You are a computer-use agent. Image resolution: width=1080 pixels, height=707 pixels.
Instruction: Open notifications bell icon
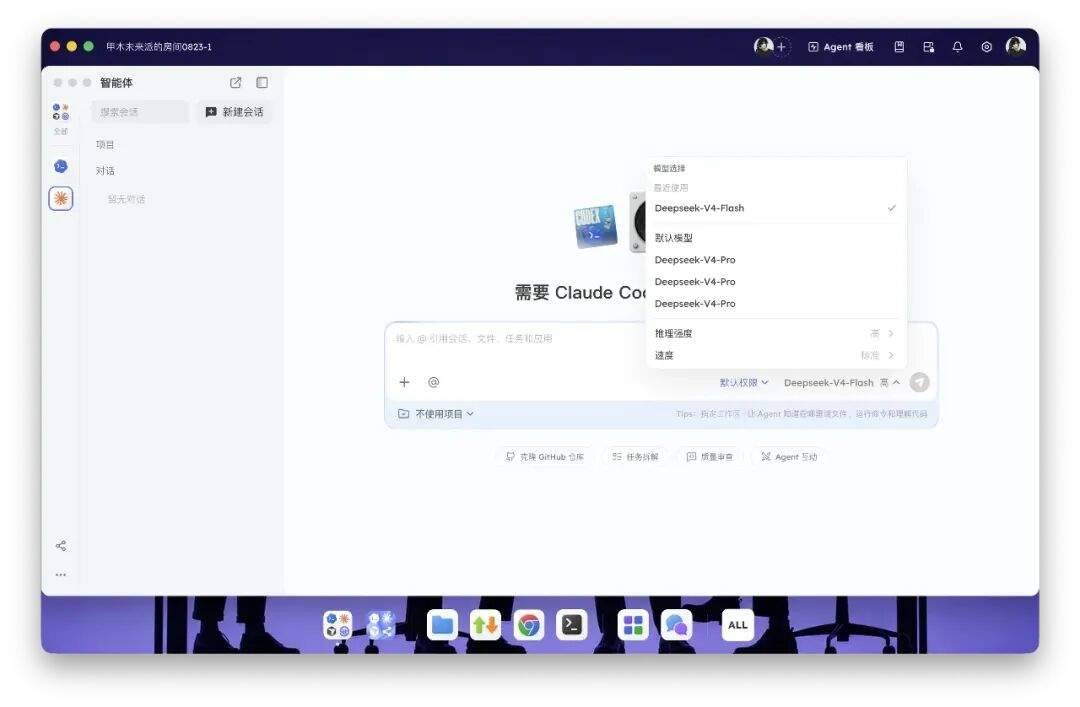point(957,47)
